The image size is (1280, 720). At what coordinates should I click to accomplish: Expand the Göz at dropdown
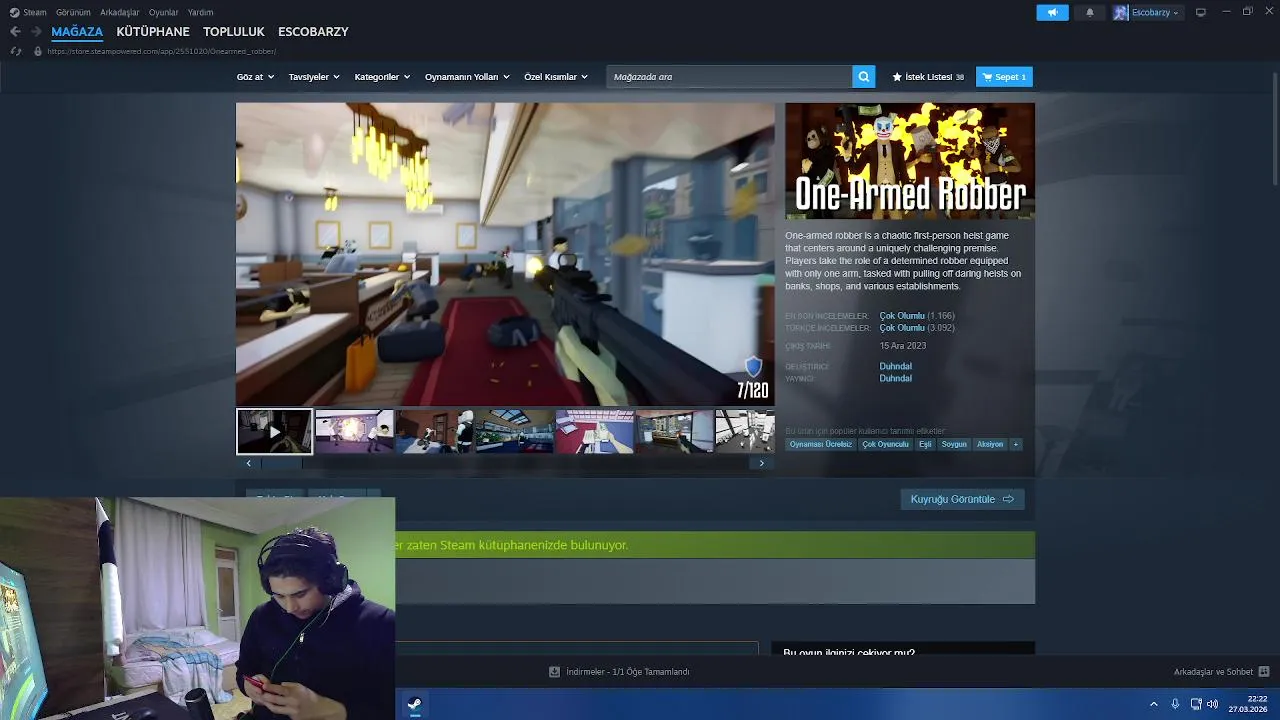tap(255, 77)
